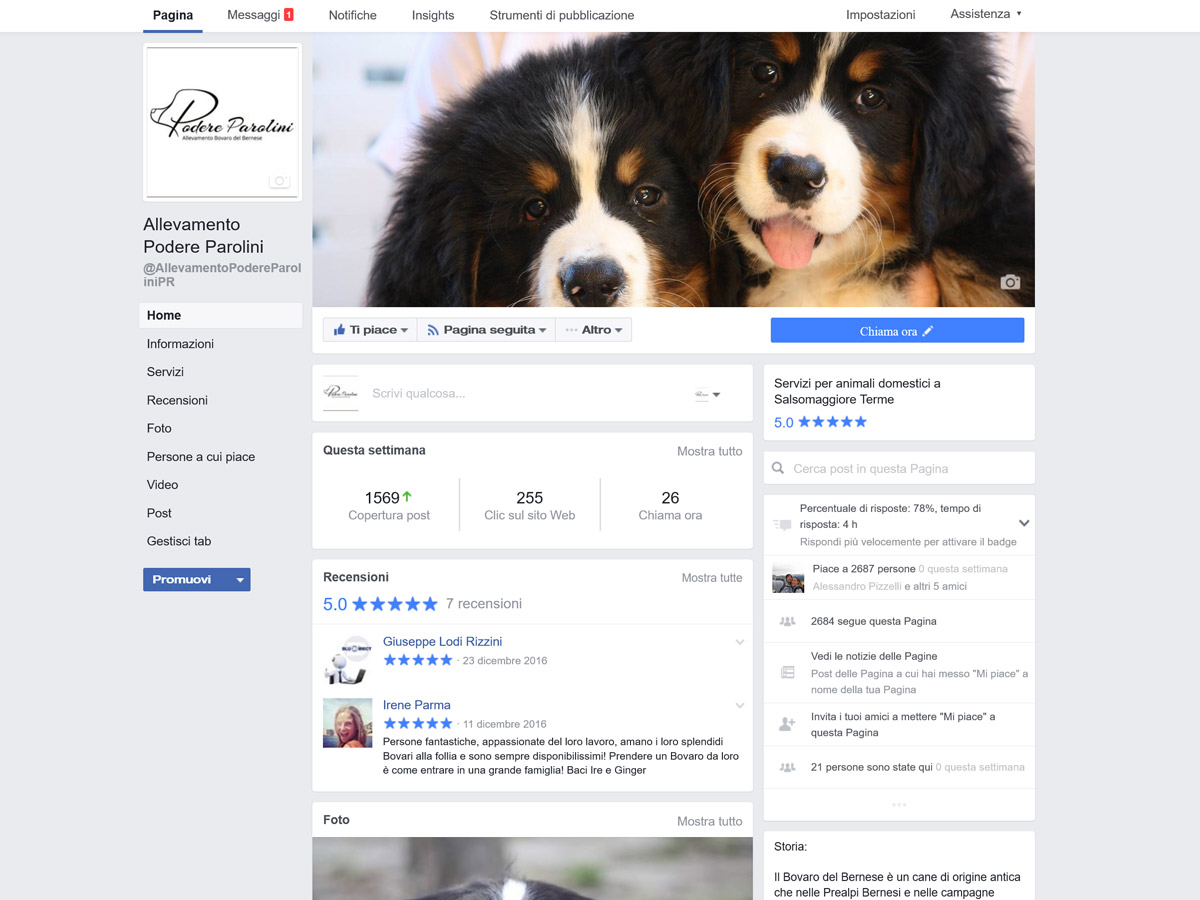This screenshot has height=900, width=1200.
Task: Click the thumbs-up icon on Ti piace
Action: [339, 330]
